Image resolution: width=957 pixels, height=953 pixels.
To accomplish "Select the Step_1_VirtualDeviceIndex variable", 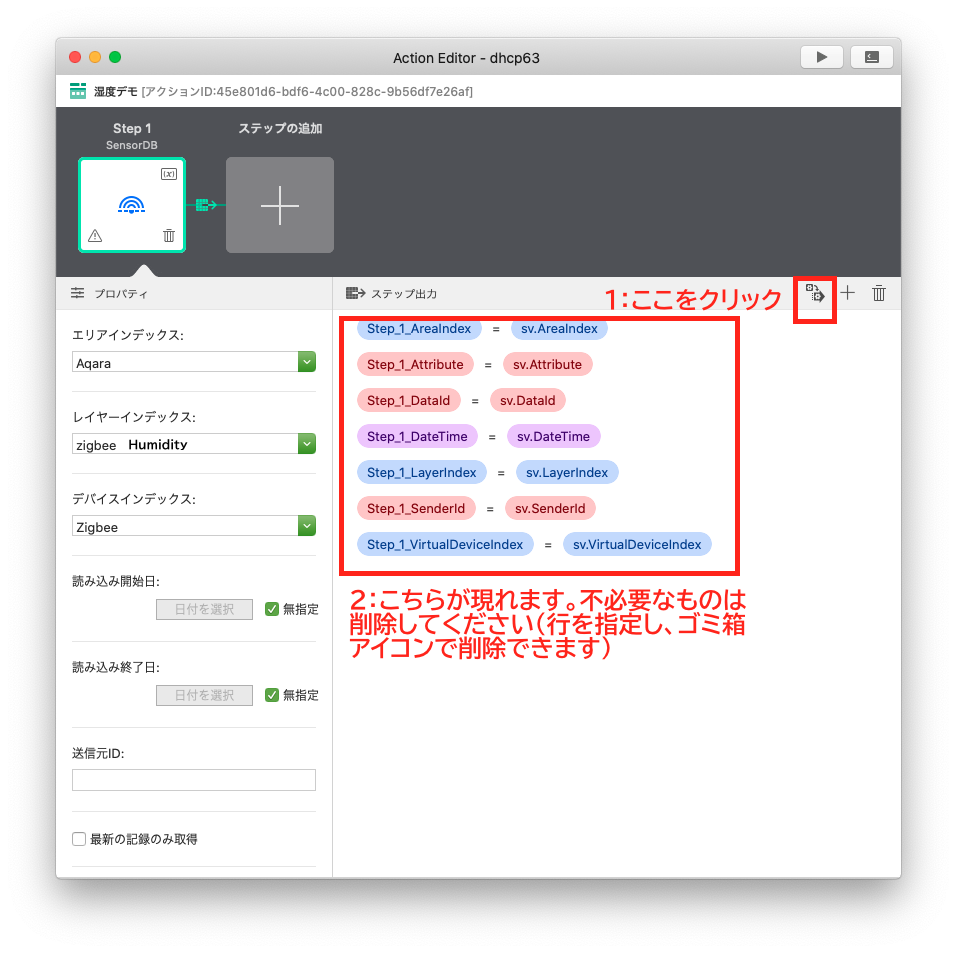I will [445, 545].
